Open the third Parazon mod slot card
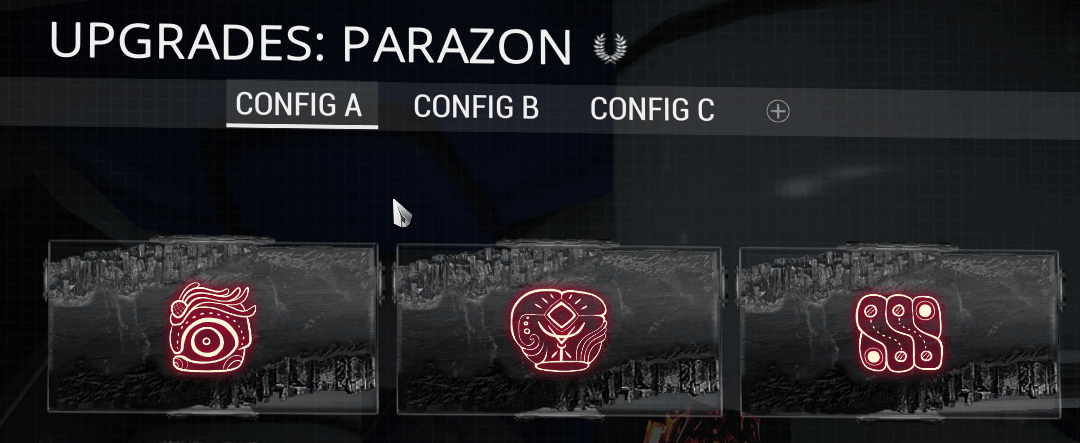The image size is (1080, 443). 899,332
